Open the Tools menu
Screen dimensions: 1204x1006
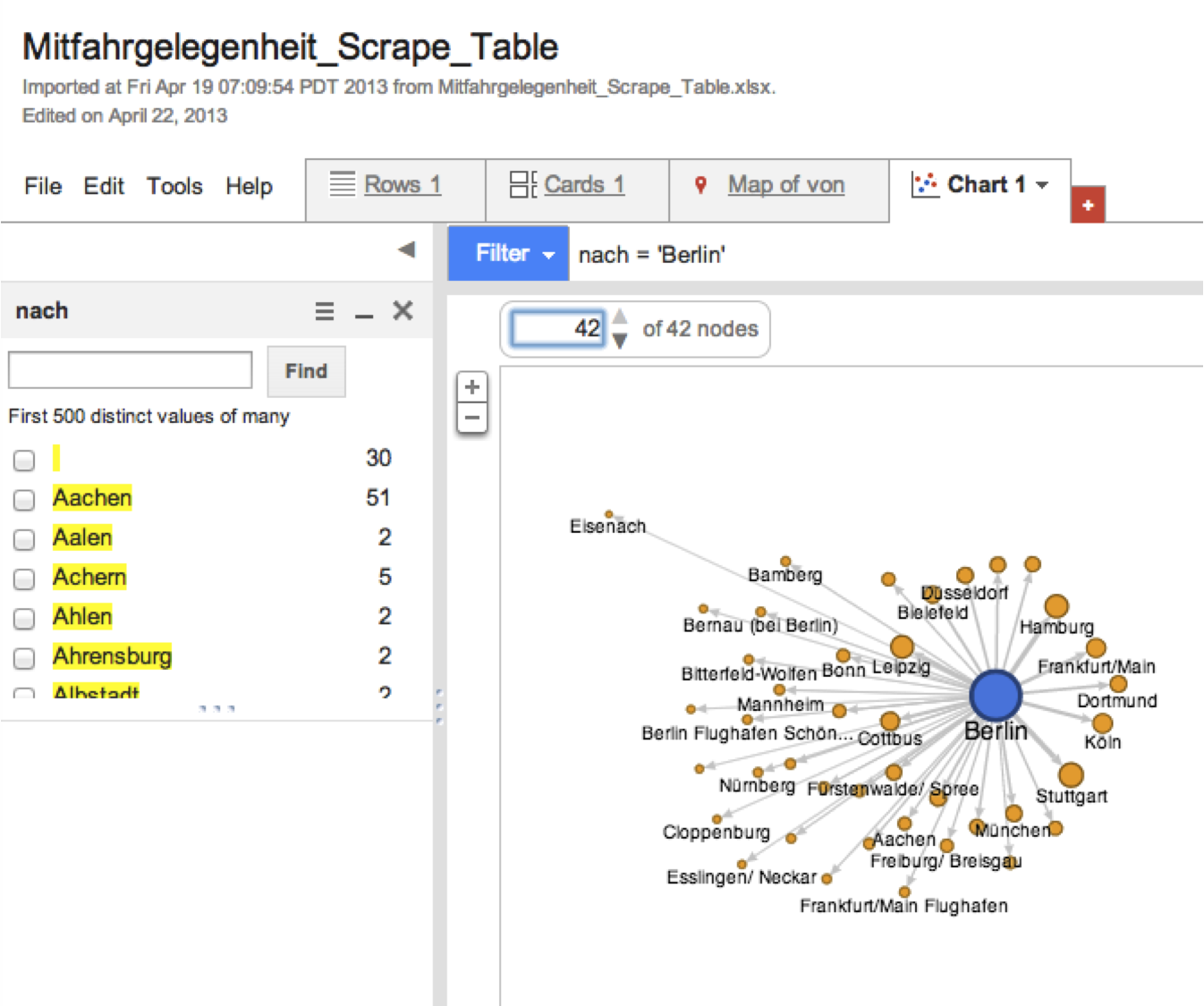[x=174, y=186]
